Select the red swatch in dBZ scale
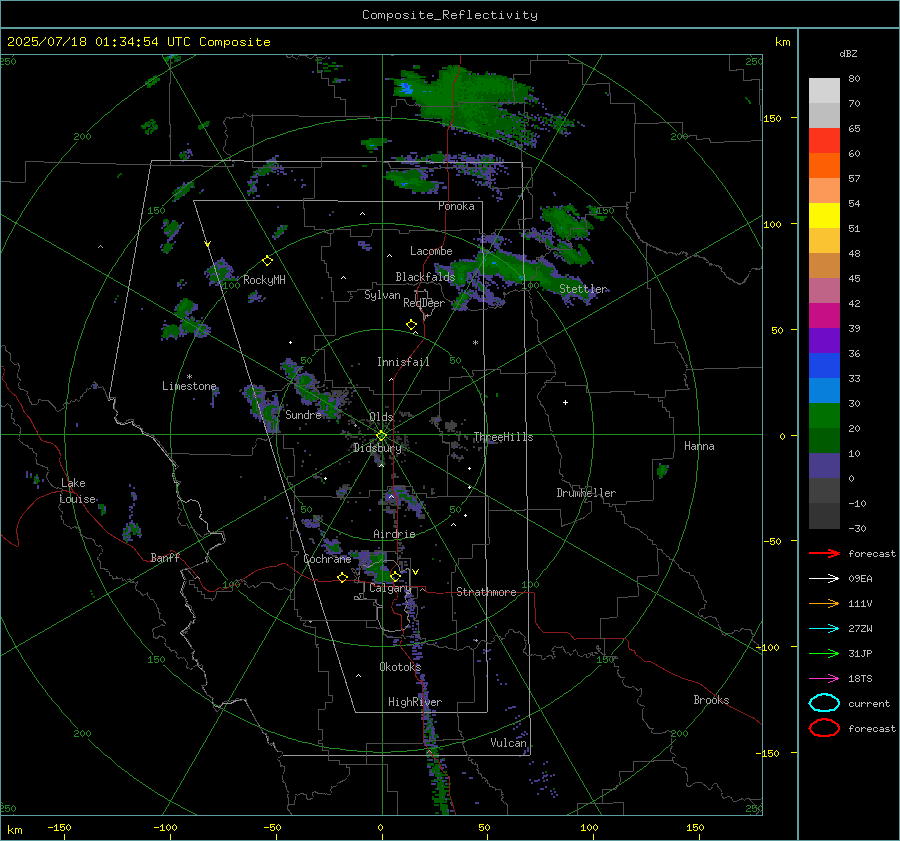The width and height of the screenshot is (900, 841). pyautogui.click(x=824, y=141)
